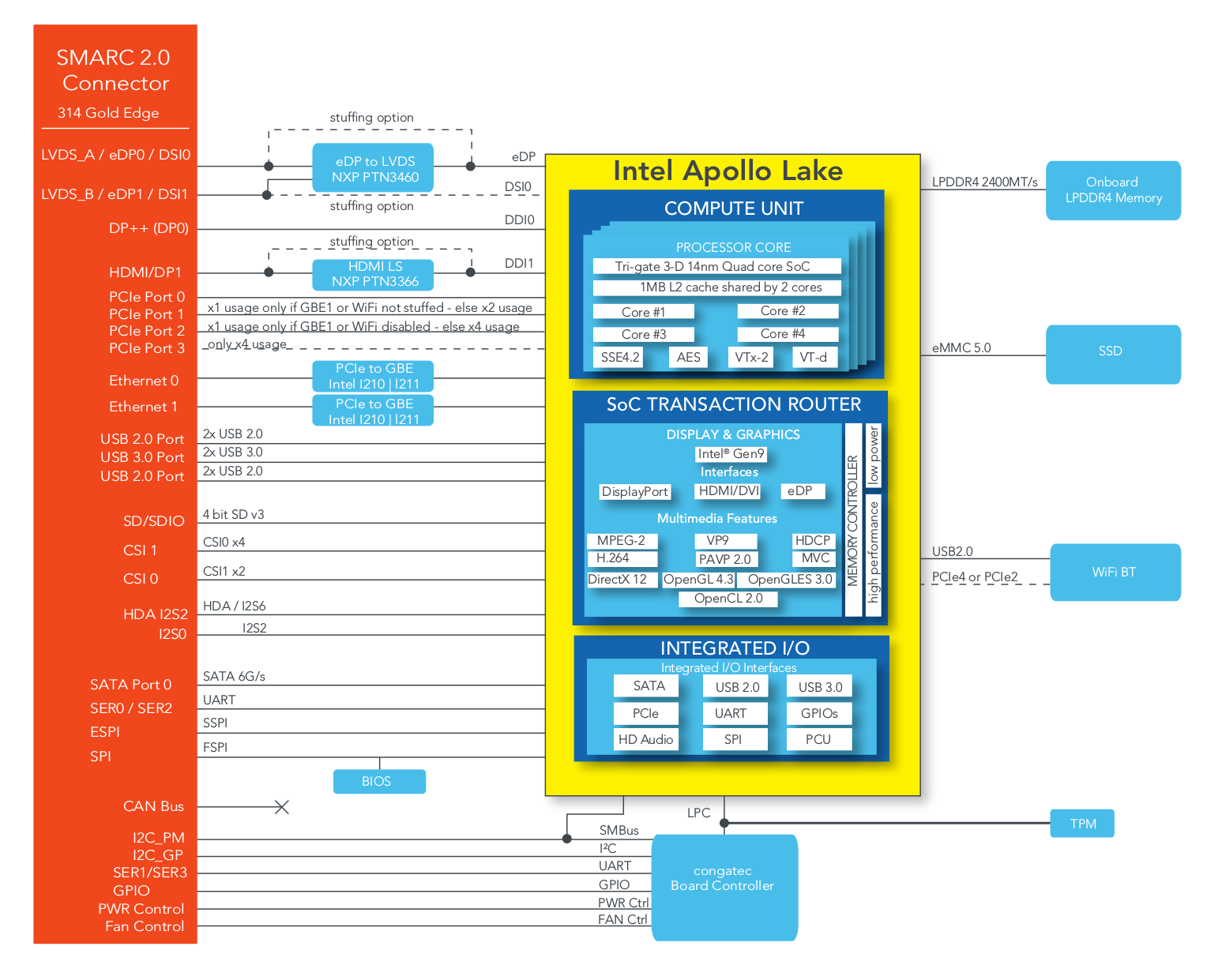Click the Core #2 box
This screenshot has height=980, width=1207.
click(x=788, y=311)
